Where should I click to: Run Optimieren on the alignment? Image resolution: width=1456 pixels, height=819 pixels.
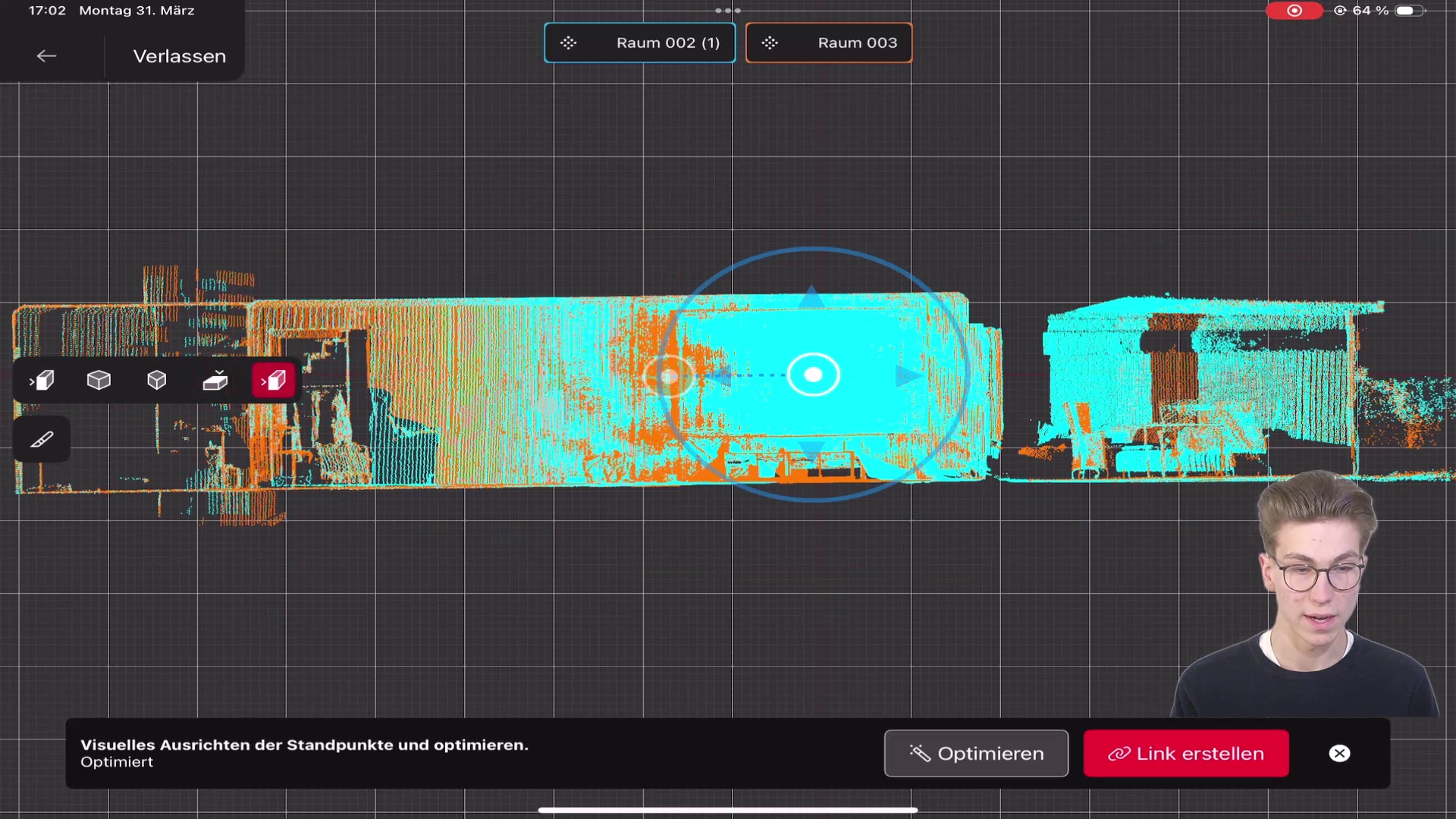tap(976, 753)
